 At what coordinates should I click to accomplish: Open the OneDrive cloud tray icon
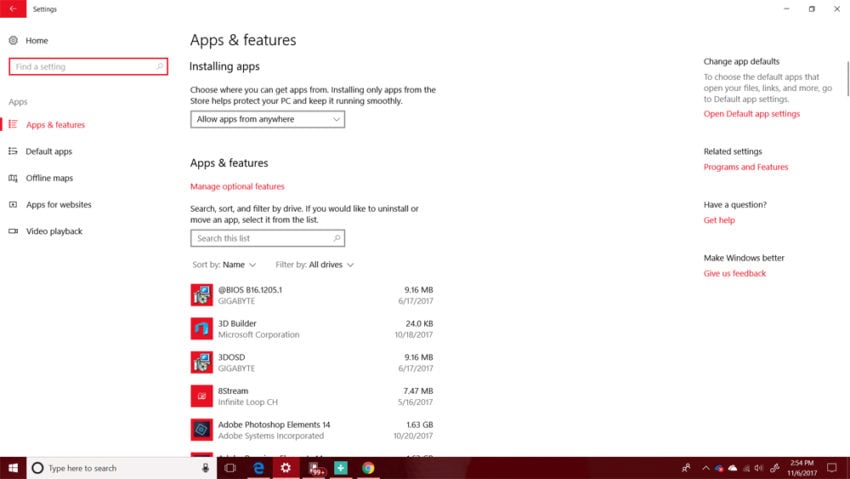[732, 468]
